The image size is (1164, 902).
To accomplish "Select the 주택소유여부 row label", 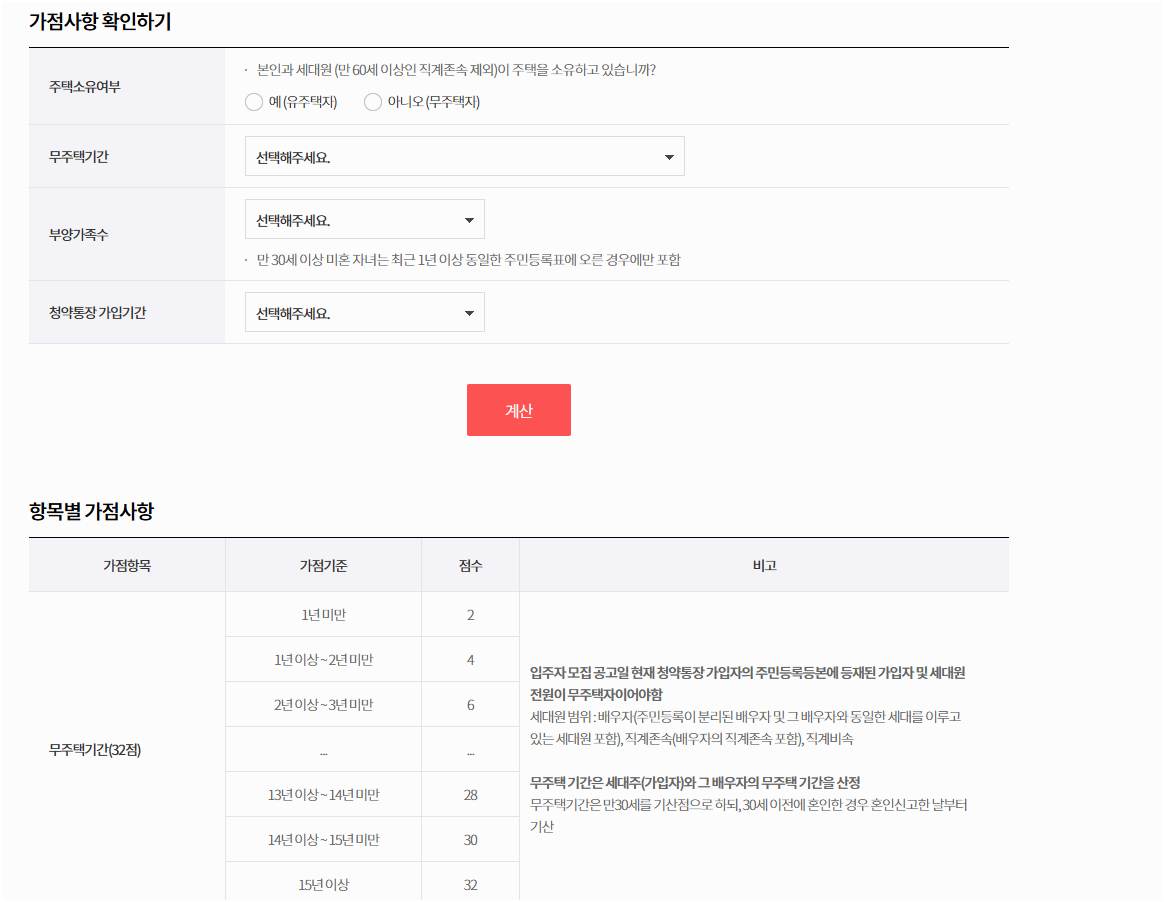I will click(85, 87).
